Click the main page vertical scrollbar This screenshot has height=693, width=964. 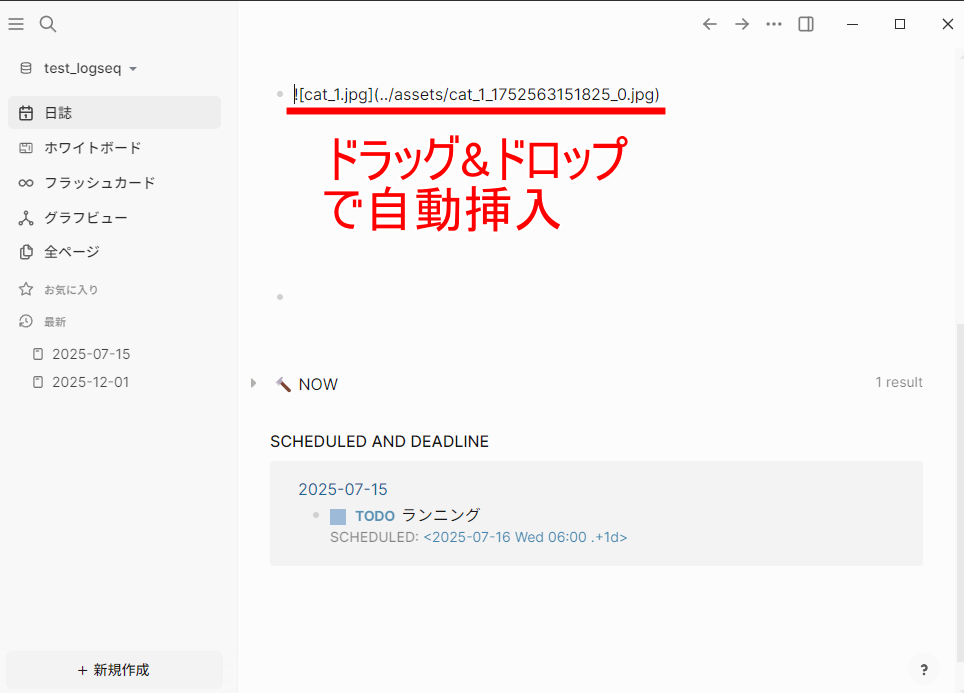pos(960,492)
